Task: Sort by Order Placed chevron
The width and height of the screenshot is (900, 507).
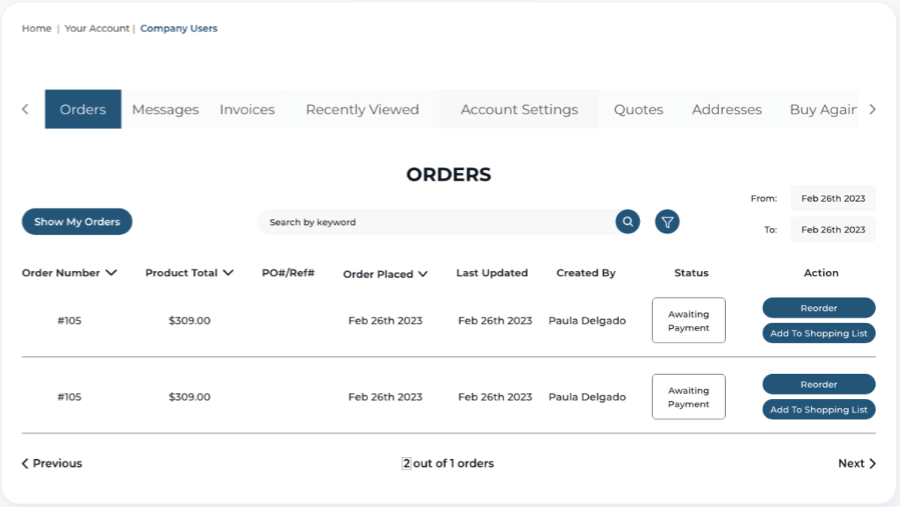Action: pyautogui.click(x=423, y=274)
